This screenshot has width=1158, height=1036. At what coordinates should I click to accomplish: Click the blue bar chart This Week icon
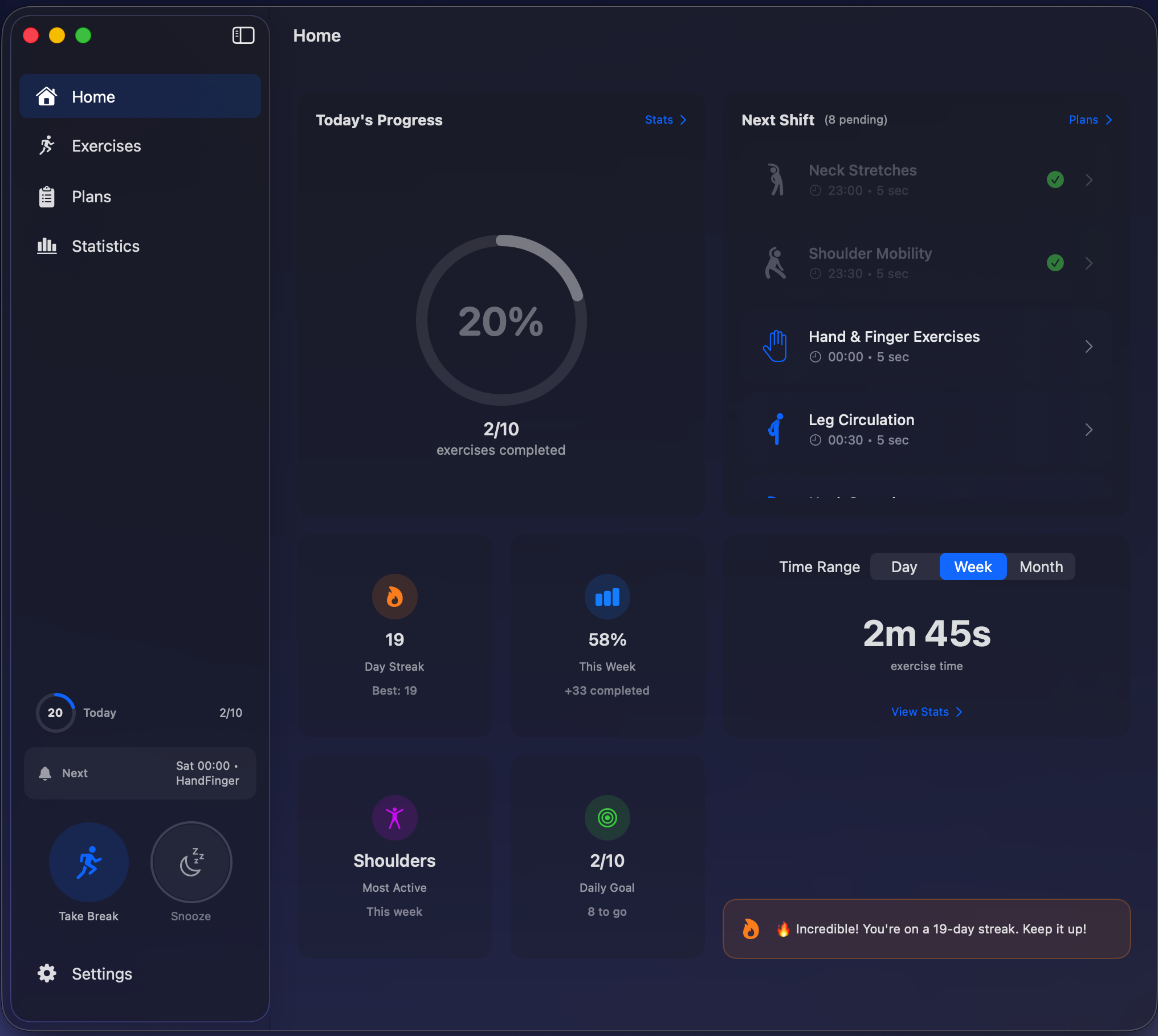pos(607,597)
